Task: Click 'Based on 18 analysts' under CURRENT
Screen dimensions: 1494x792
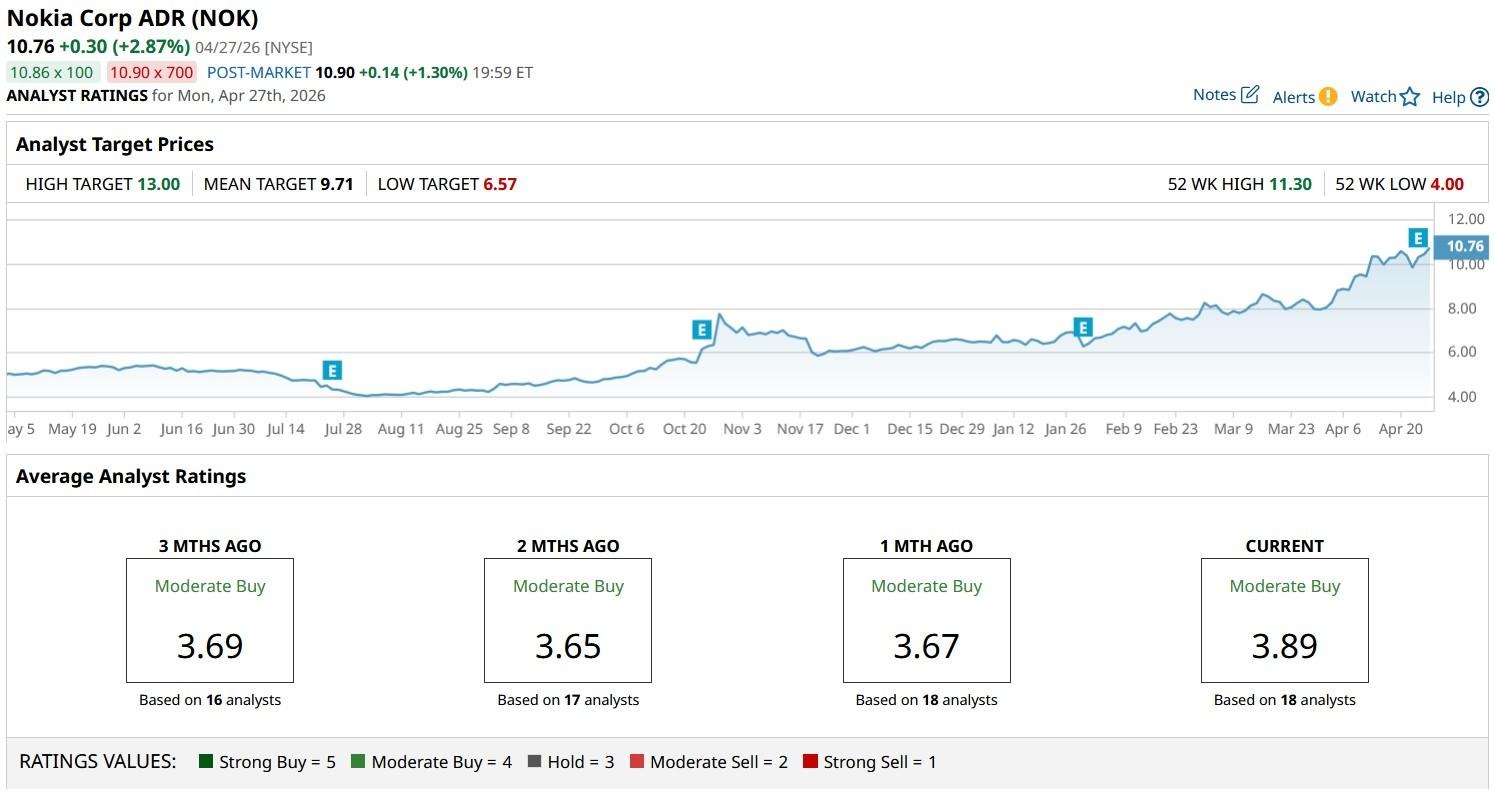Action: [x=1285, y=700]
